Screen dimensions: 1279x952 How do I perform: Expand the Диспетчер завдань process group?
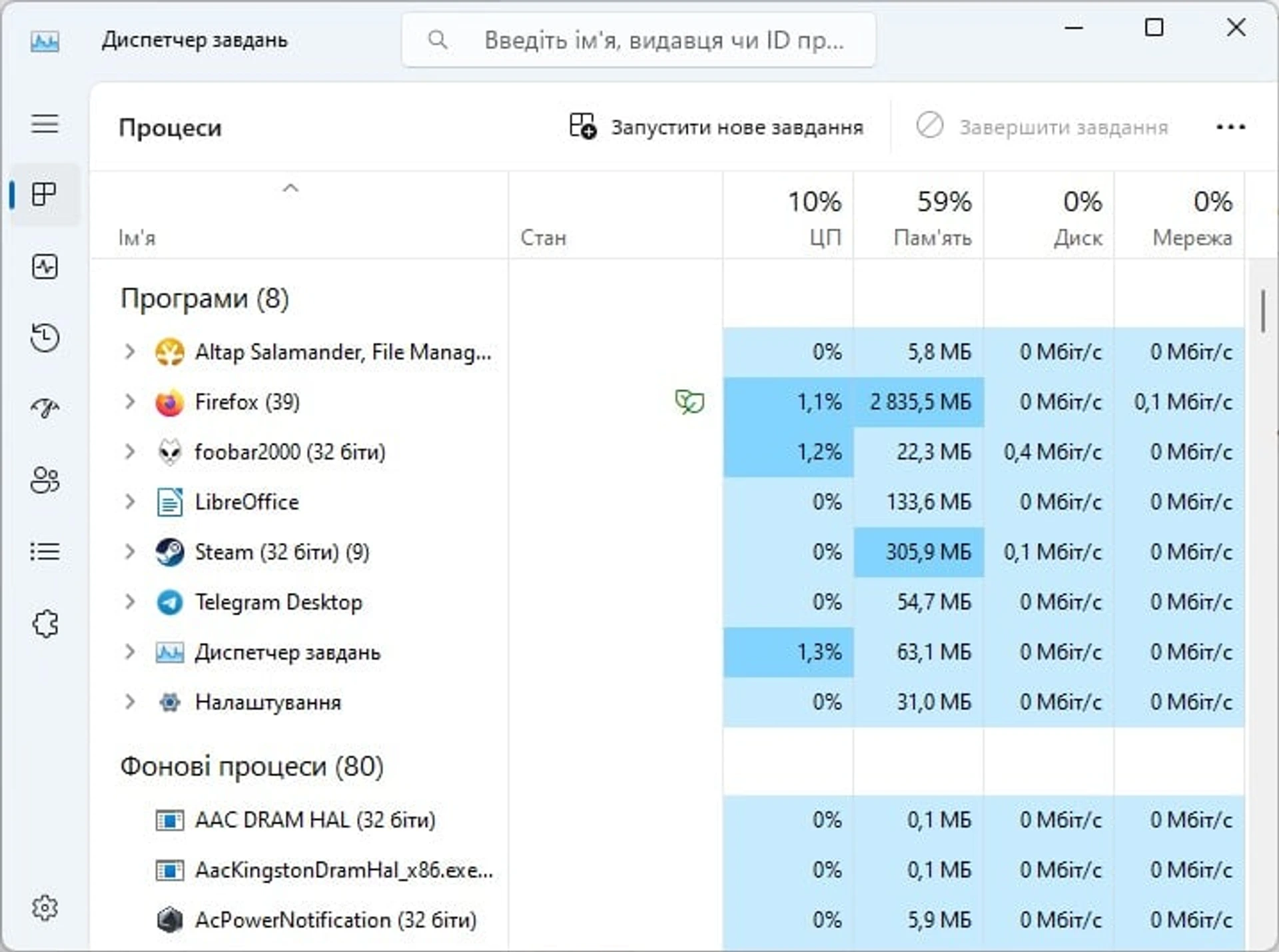130,652
